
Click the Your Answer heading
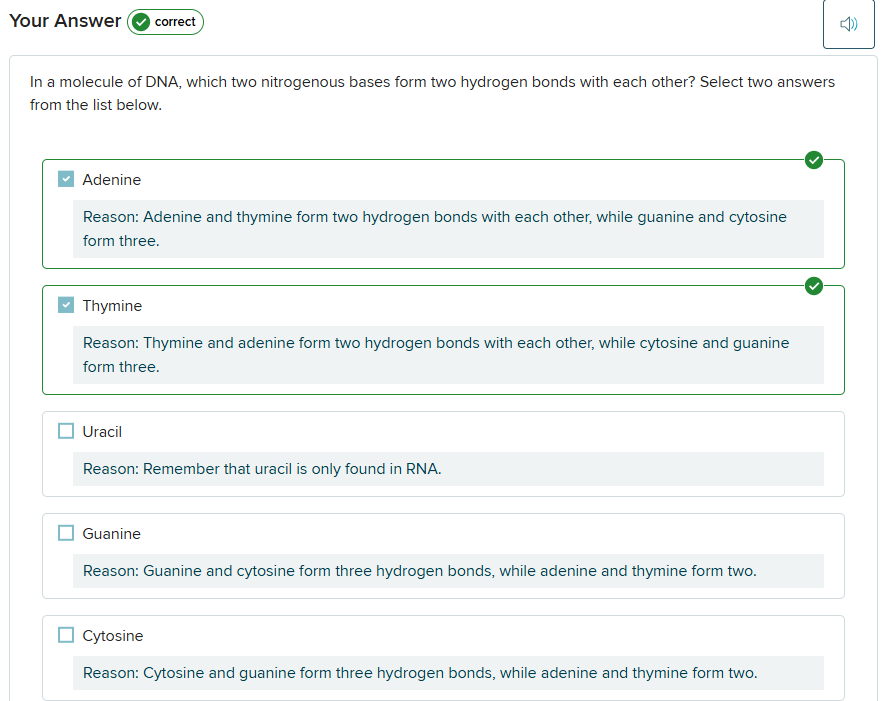click(65, 21)
